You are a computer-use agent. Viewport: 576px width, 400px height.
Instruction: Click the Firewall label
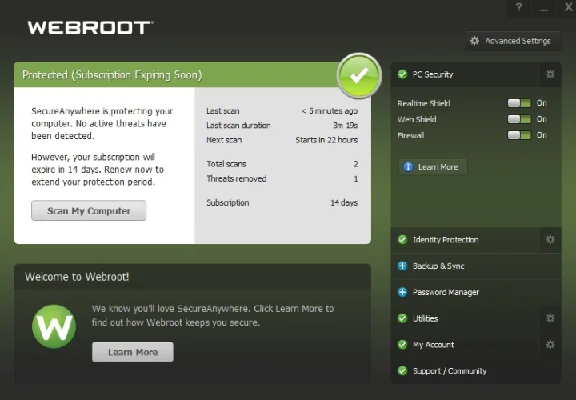point(411,136)
